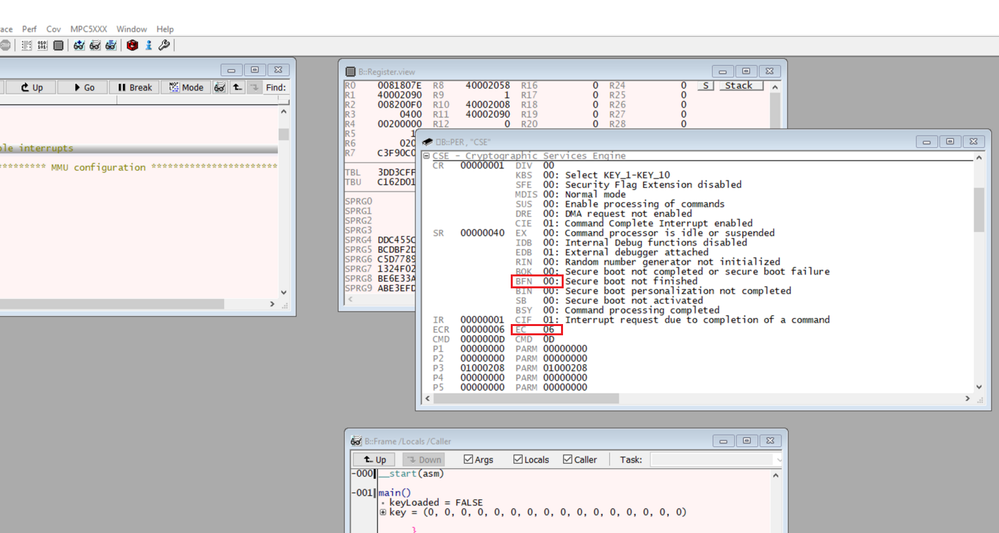The height and width of the screenshot is (533, 999).
Task: Click the Go button
Action: pyautogui.click(x=83, y=87)
